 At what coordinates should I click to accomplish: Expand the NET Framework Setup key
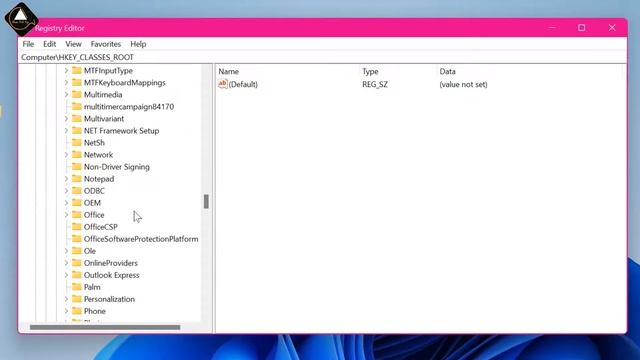pyautogui.click(x=66, y=131)
